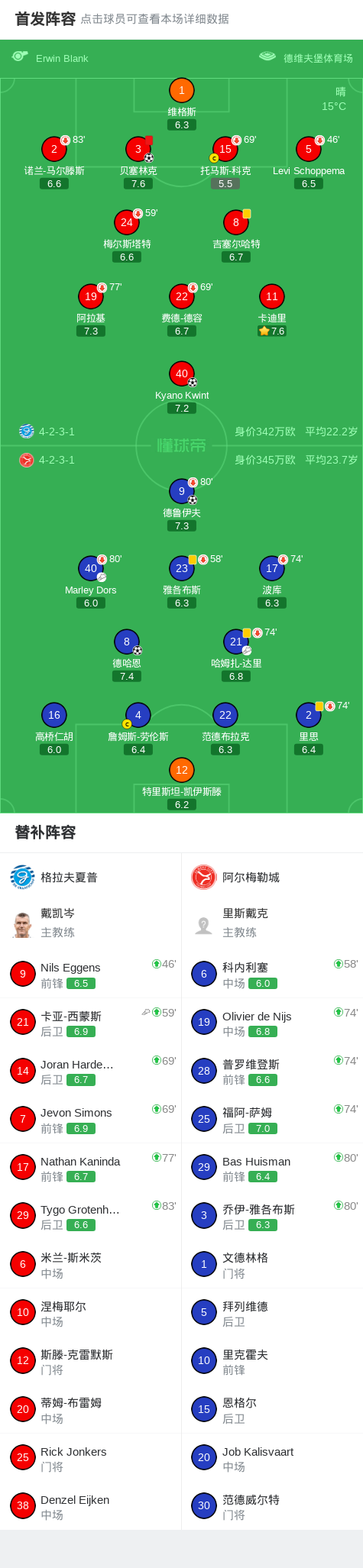Image resolution: width=363 pixels, height=1568 pixels.
Task: Open blue number 9 德鲁伊夫 player circle
Action: (x=181, y=491)
